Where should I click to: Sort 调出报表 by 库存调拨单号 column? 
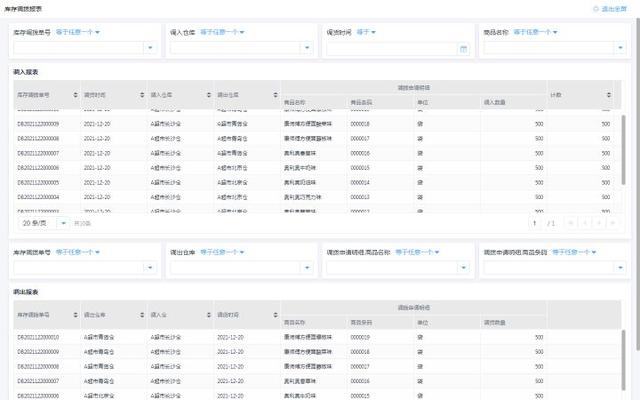(x=76, y=315)
